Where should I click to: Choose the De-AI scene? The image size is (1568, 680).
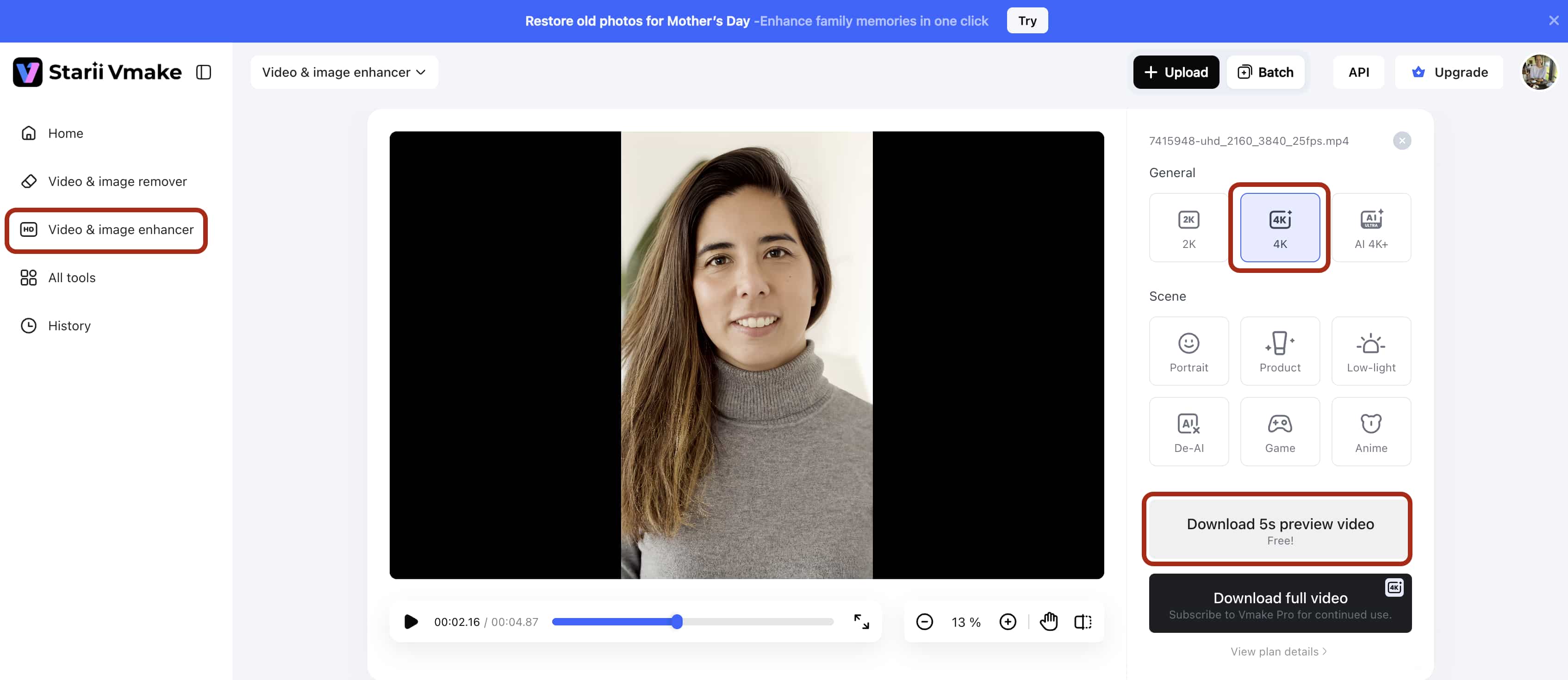point(1188,432)
